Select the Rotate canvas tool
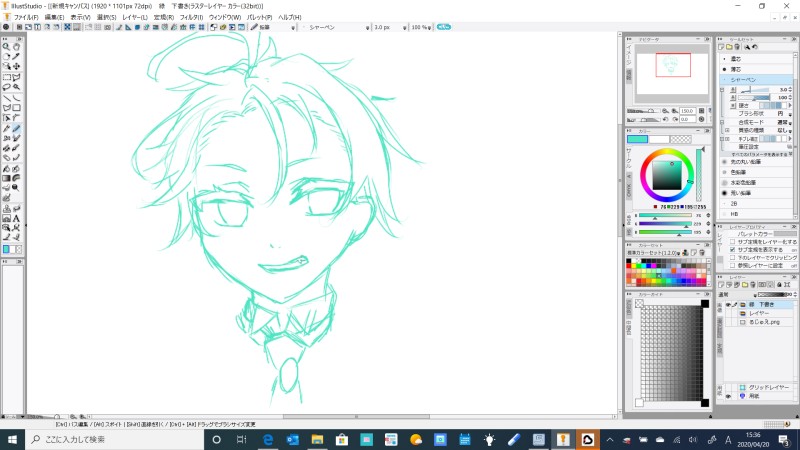Image resolution: width=800 pixels, height=450 pixels. pyautogui.click(x=6, y=57)
